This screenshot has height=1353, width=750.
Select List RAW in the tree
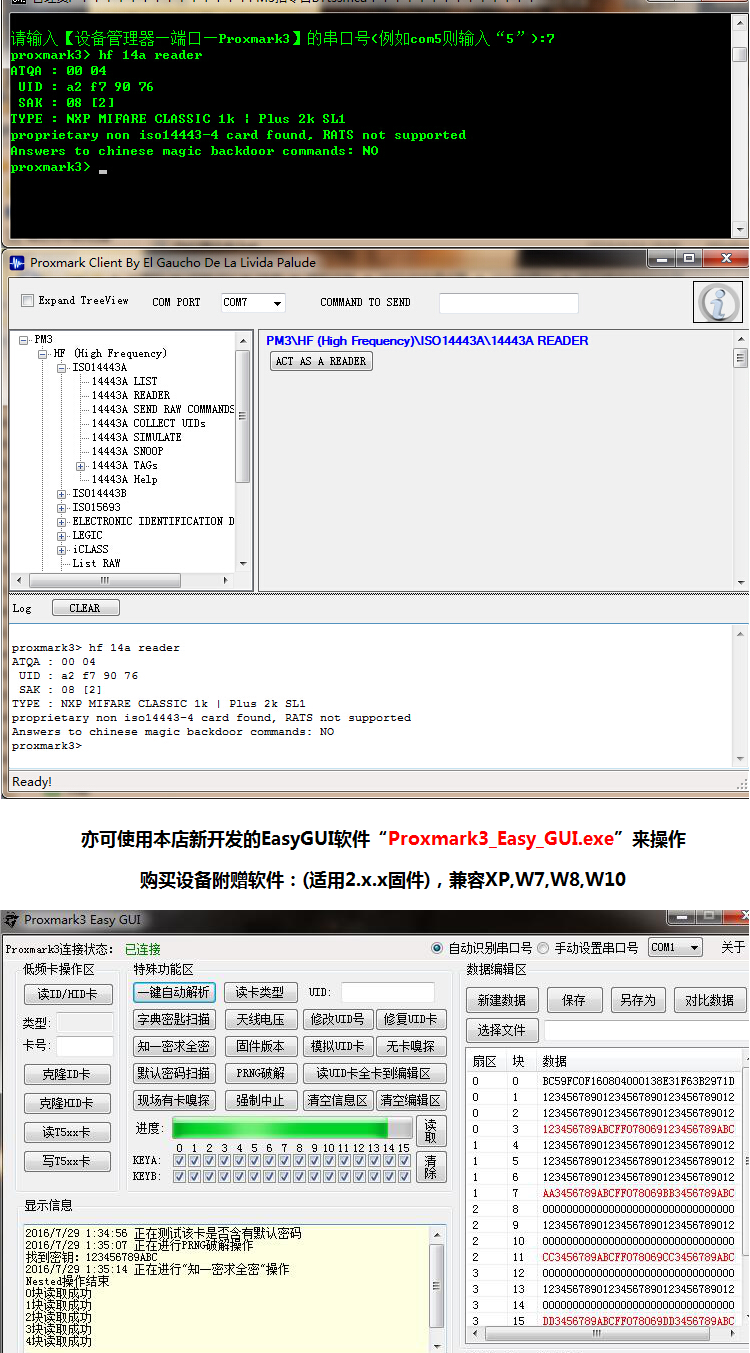coord(96,564)
